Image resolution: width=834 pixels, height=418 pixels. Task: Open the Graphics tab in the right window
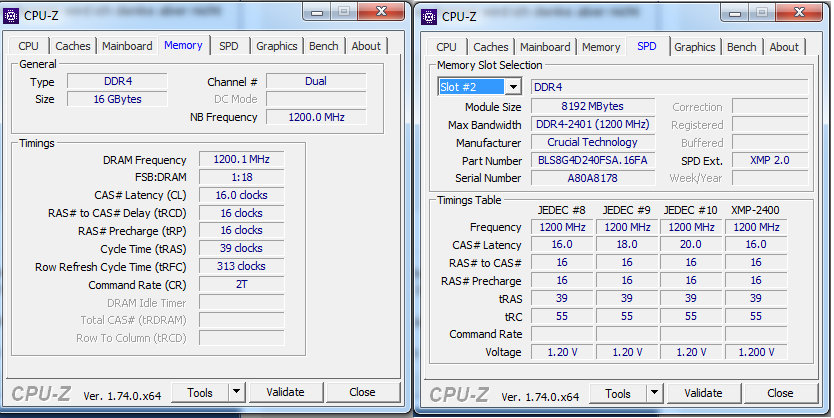[695, 47]
